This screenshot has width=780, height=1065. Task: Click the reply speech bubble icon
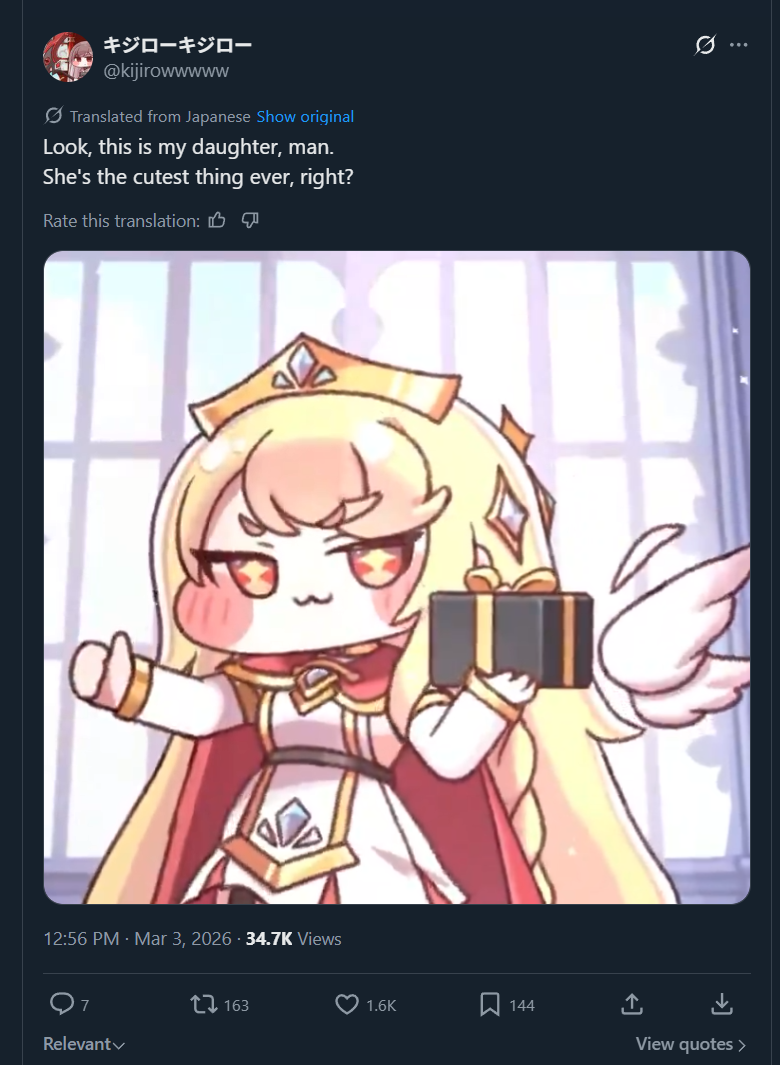pyautogui.click(x=62, y=1004)
